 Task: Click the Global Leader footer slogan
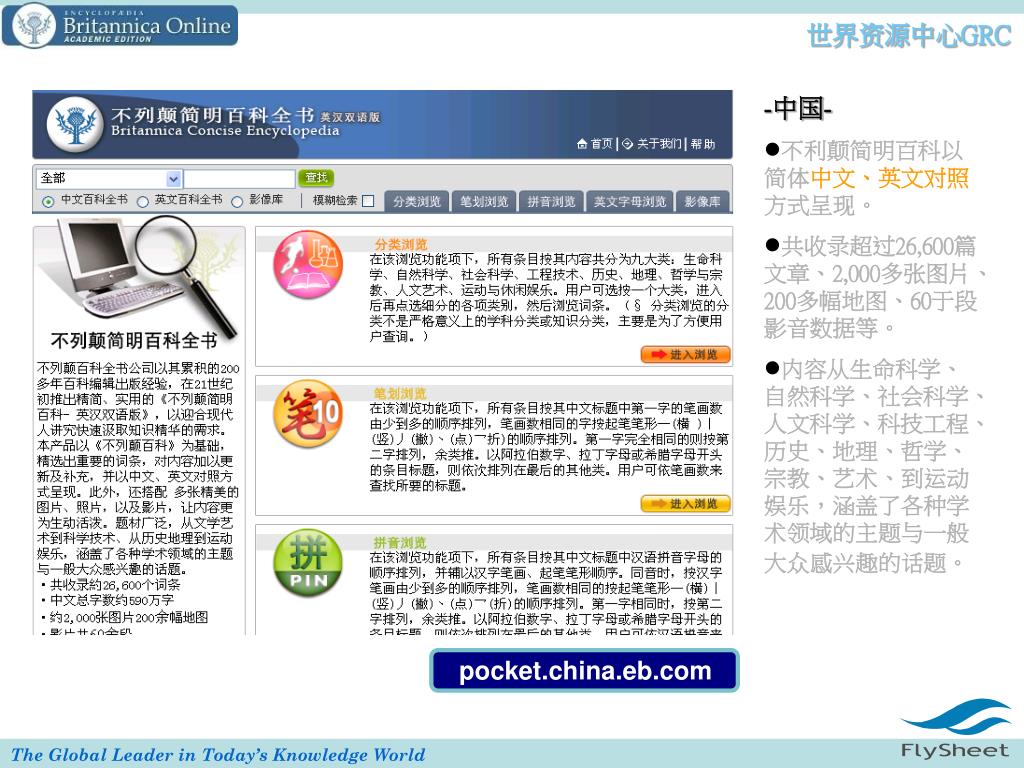(x=219, y=755)
